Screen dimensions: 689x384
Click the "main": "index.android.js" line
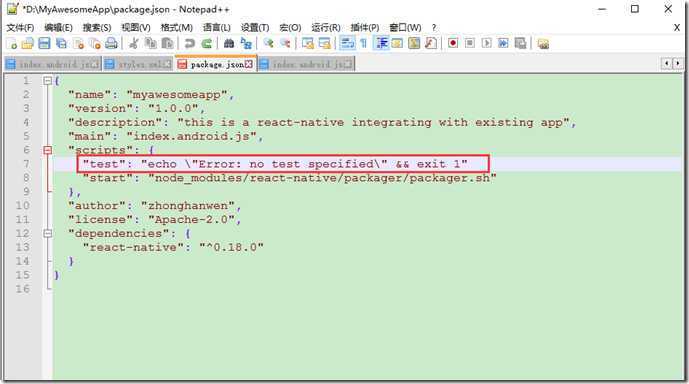click(166, 136)
